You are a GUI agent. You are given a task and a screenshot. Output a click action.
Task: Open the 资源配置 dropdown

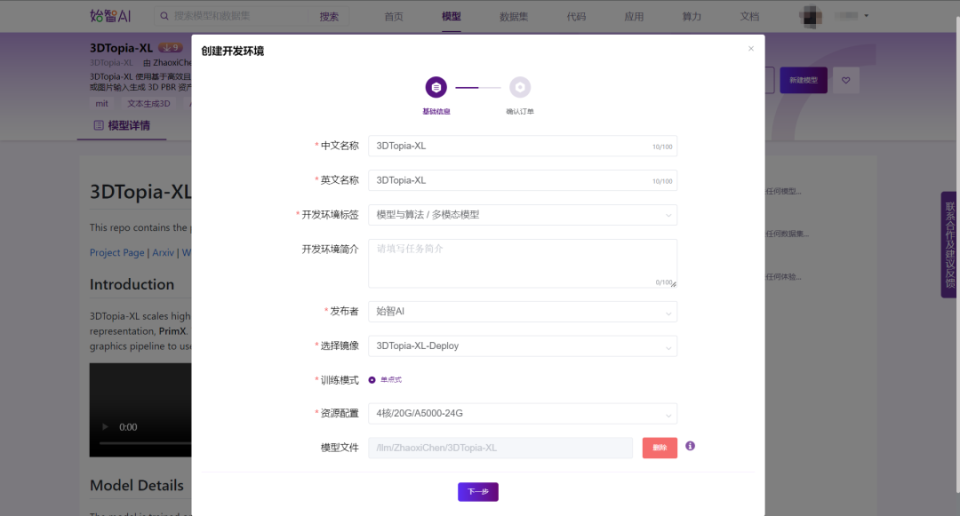(522, 413)
